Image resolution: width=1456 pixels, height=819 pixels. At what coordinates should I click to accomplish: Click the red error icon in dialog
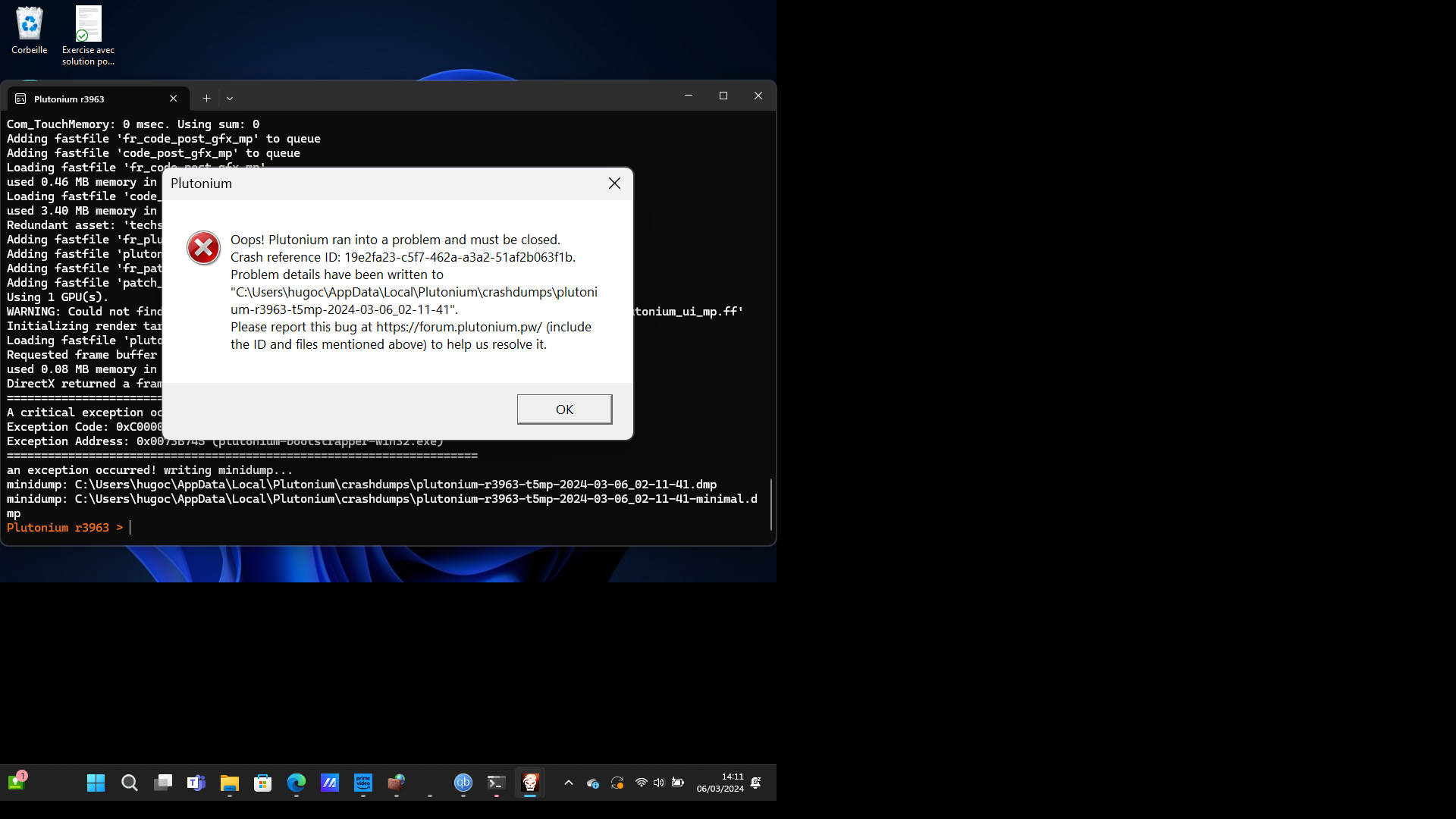(x=203, y=248)
